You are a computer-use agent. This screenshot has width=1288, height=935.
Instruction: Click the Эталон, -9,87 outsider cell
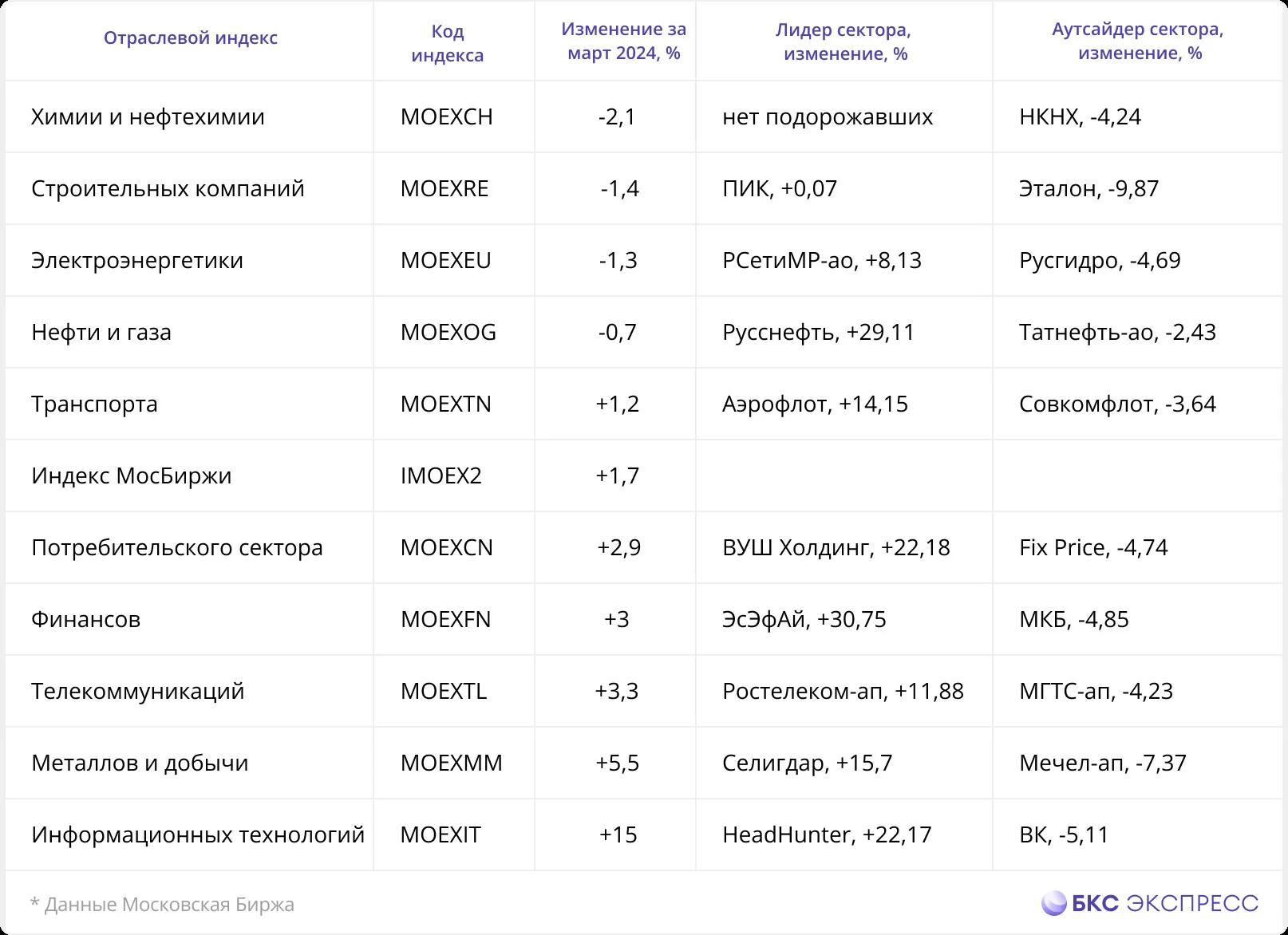[x=1088, y=188]
